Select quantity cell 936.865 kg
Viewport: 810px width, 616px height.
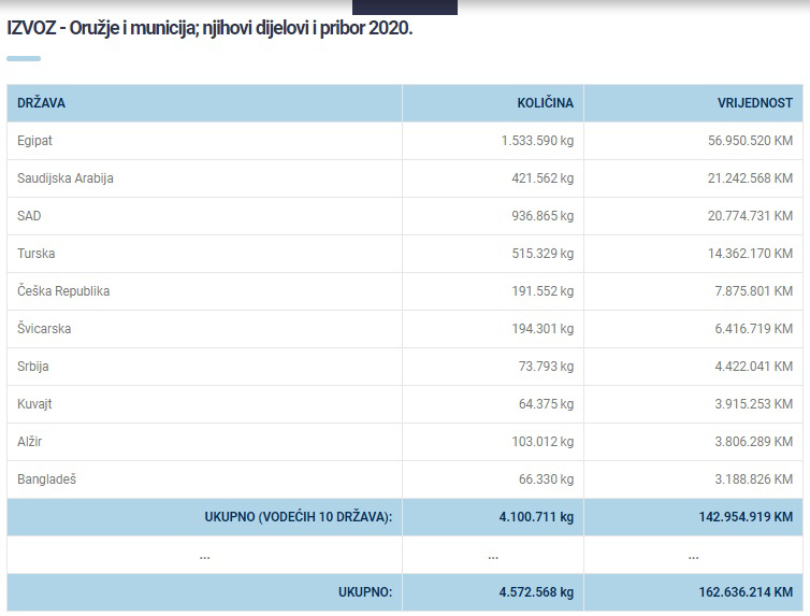[493, 216]
